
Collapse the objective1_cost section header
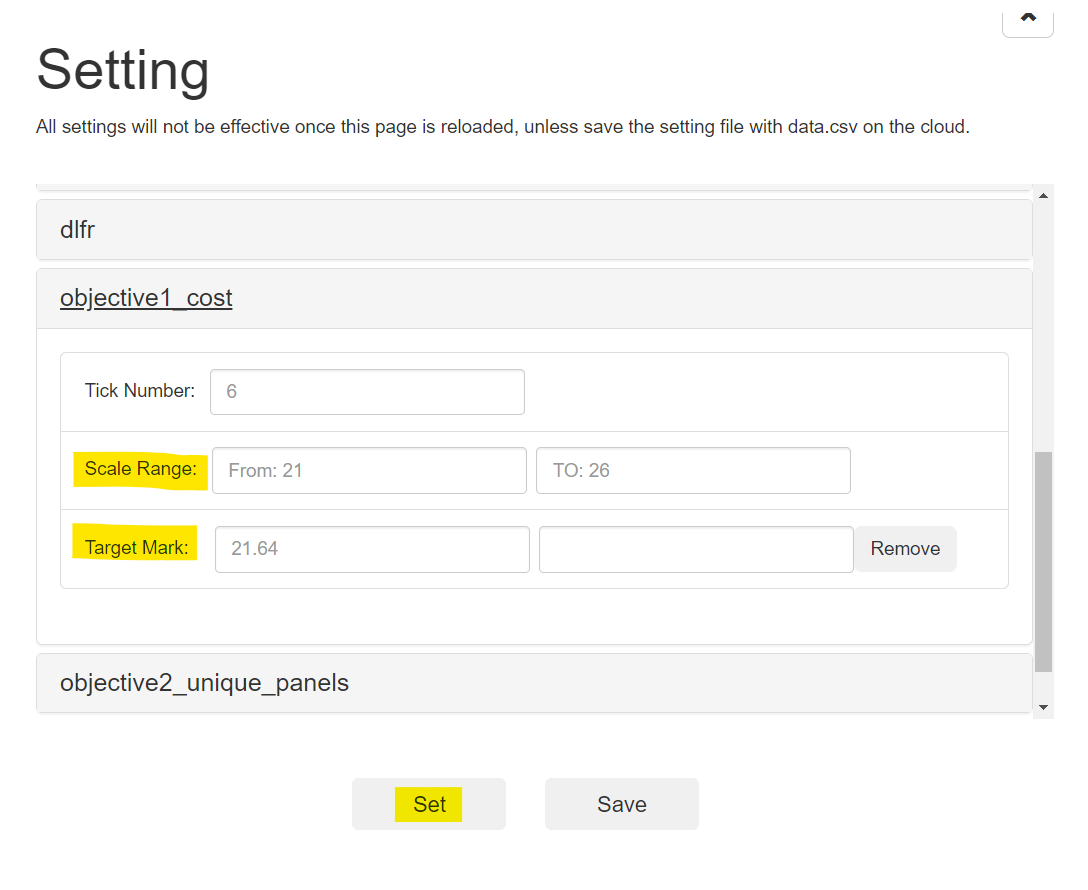tap(146, 298)
